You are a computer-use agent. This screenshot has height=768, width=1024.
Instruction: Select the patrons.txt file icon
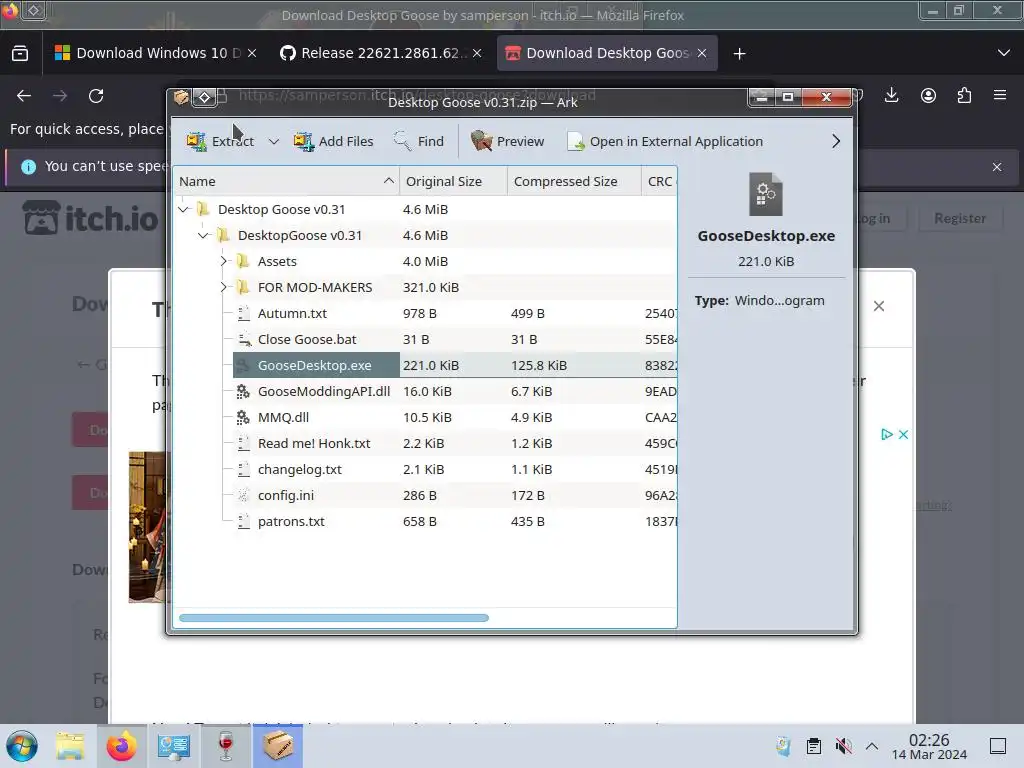(244, 521)
